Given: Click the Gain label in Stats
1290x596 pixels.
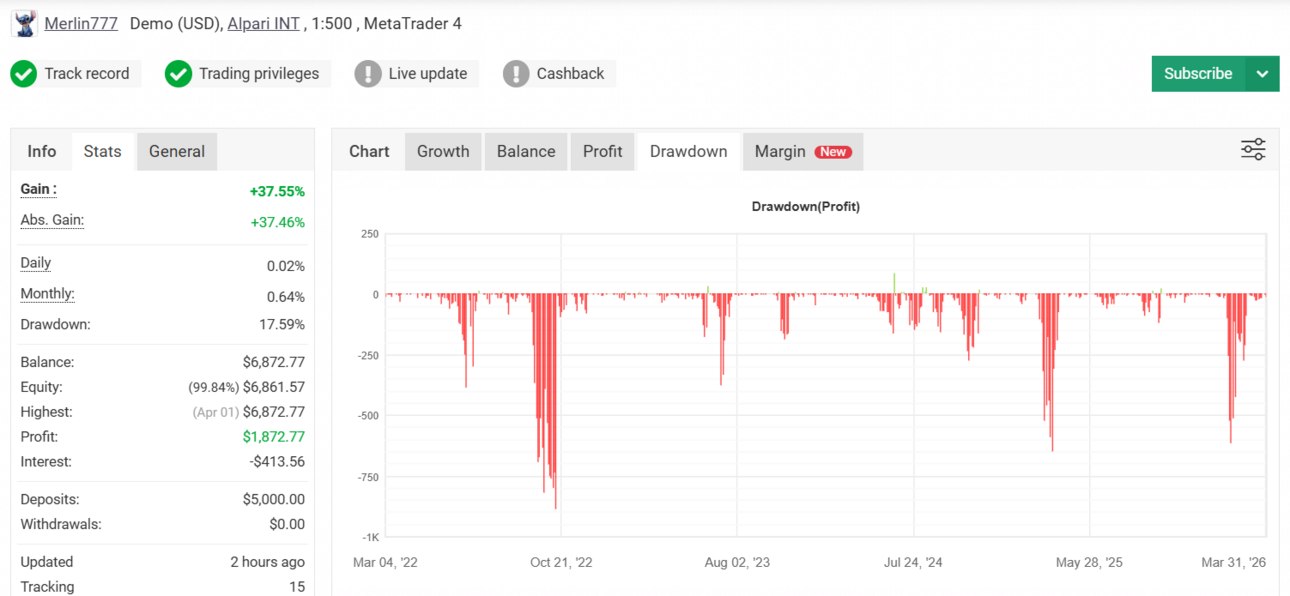Looking at the screenshot, I should tap(39, 189).
